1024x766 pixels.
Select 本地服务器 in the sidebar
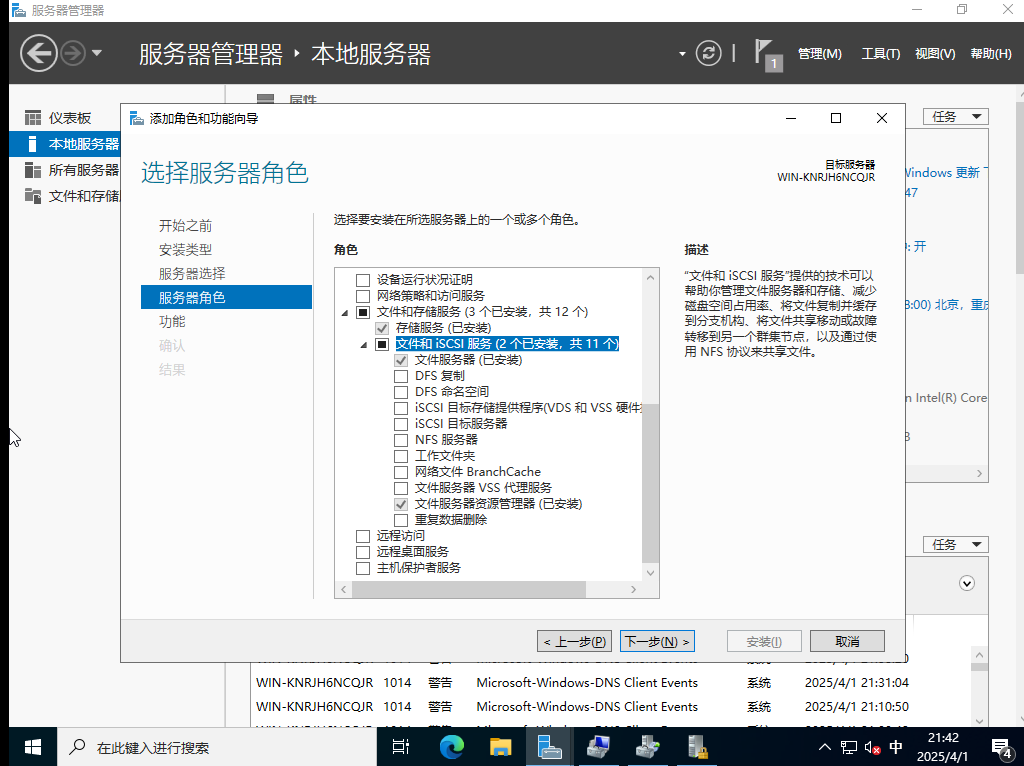click(65, 144)
